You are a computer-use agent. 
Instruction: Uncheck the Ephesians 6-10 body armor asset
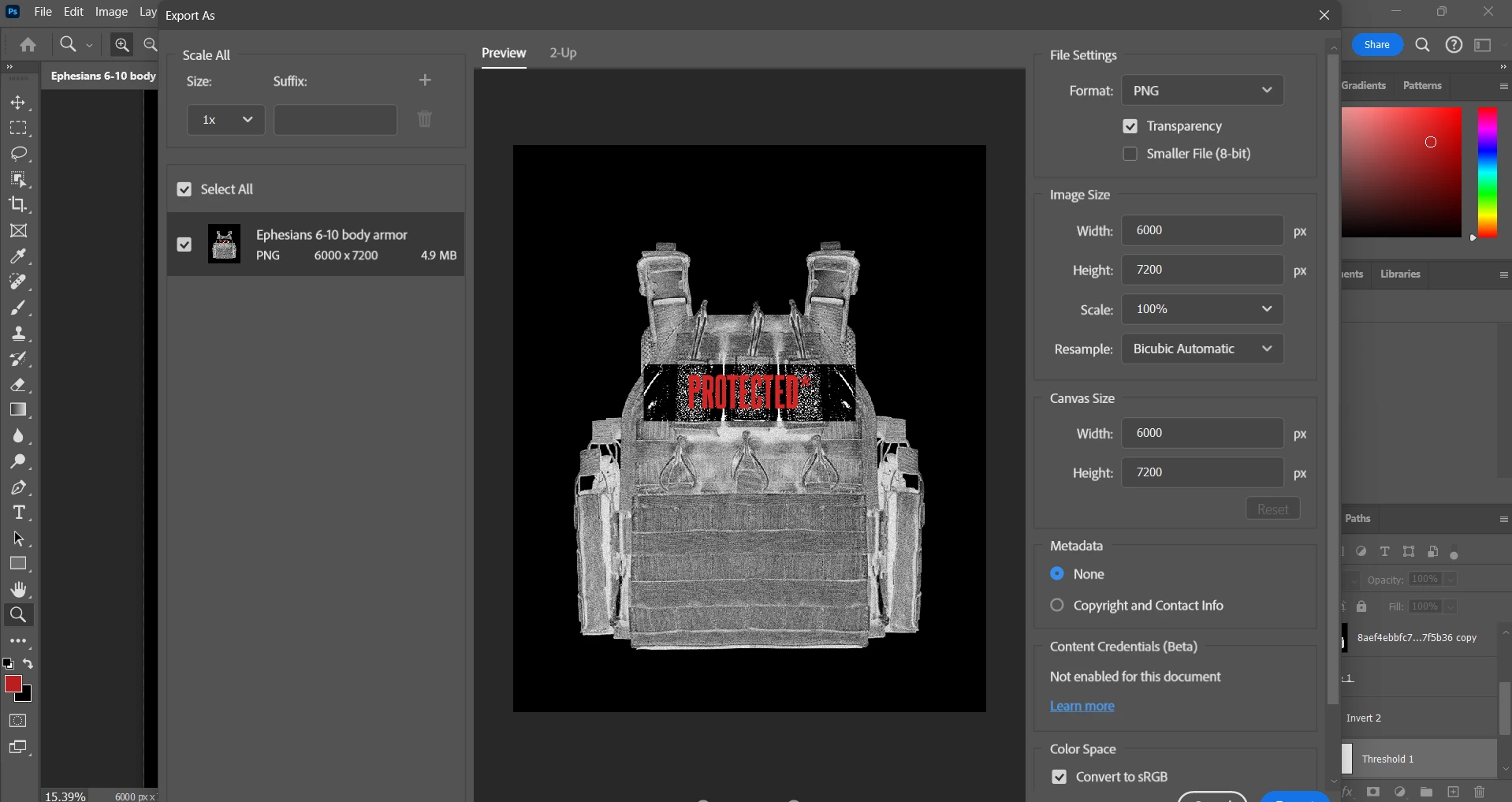(184, 244)
